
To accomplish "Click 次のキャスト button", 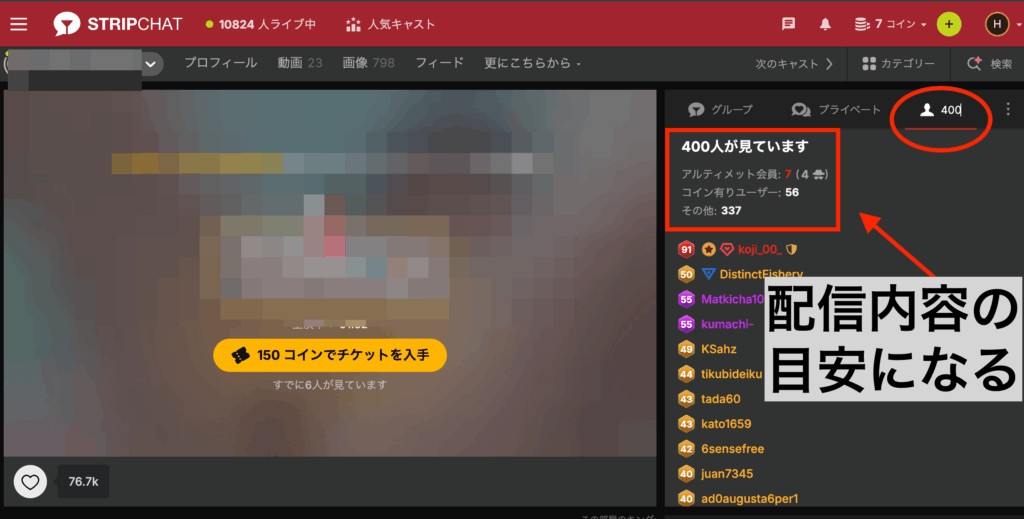I will [794, 64].
